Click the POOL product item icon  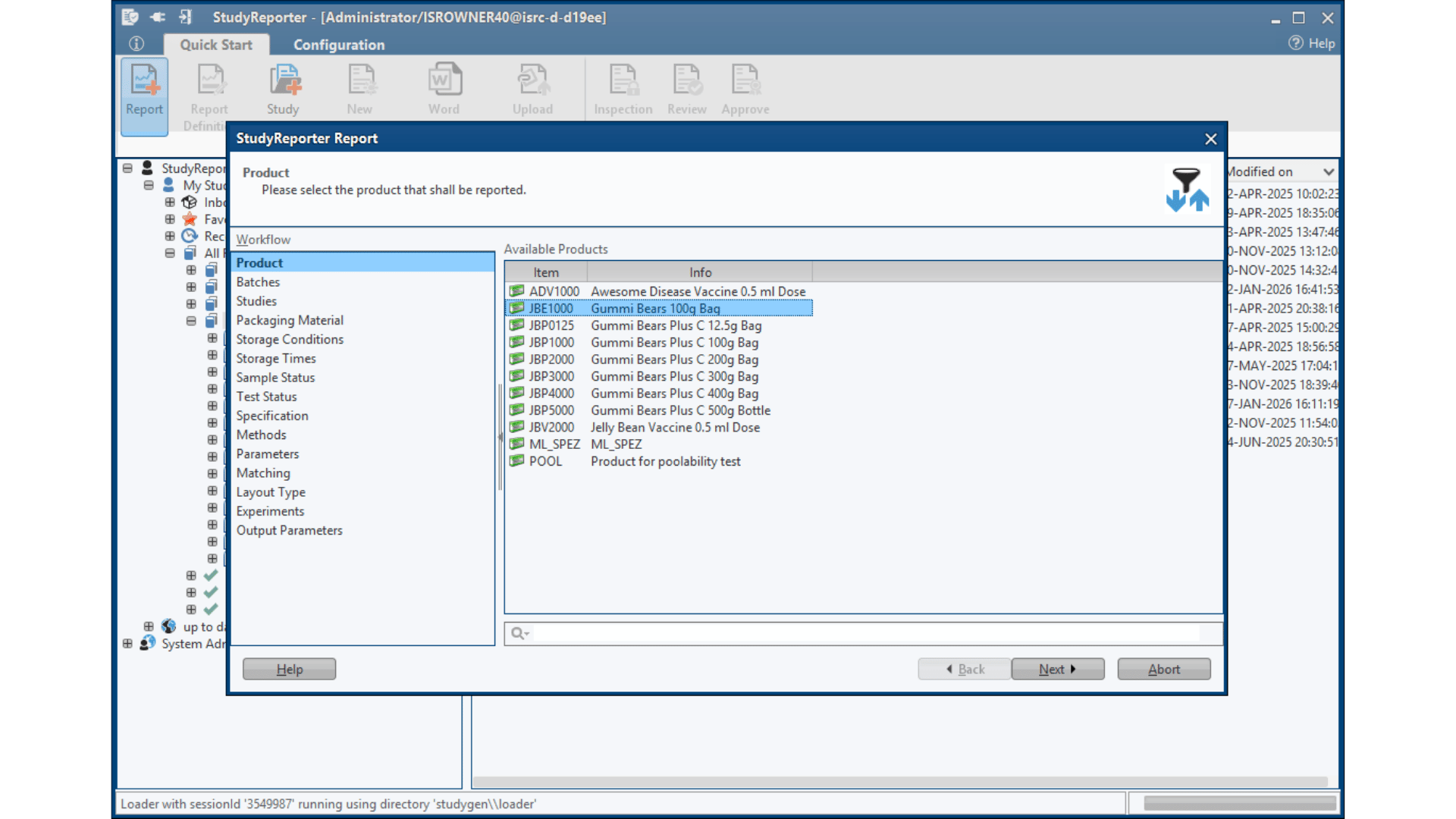coord(517,461)
